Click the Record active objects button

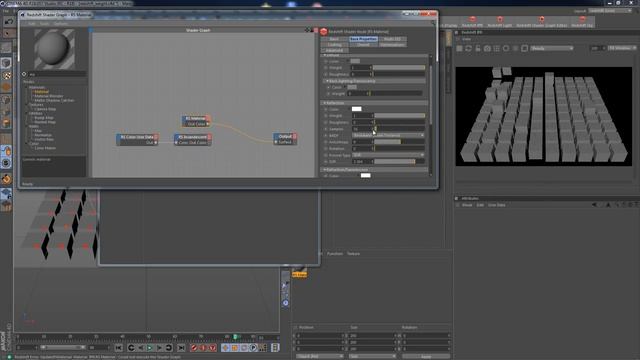pos(194,348)
